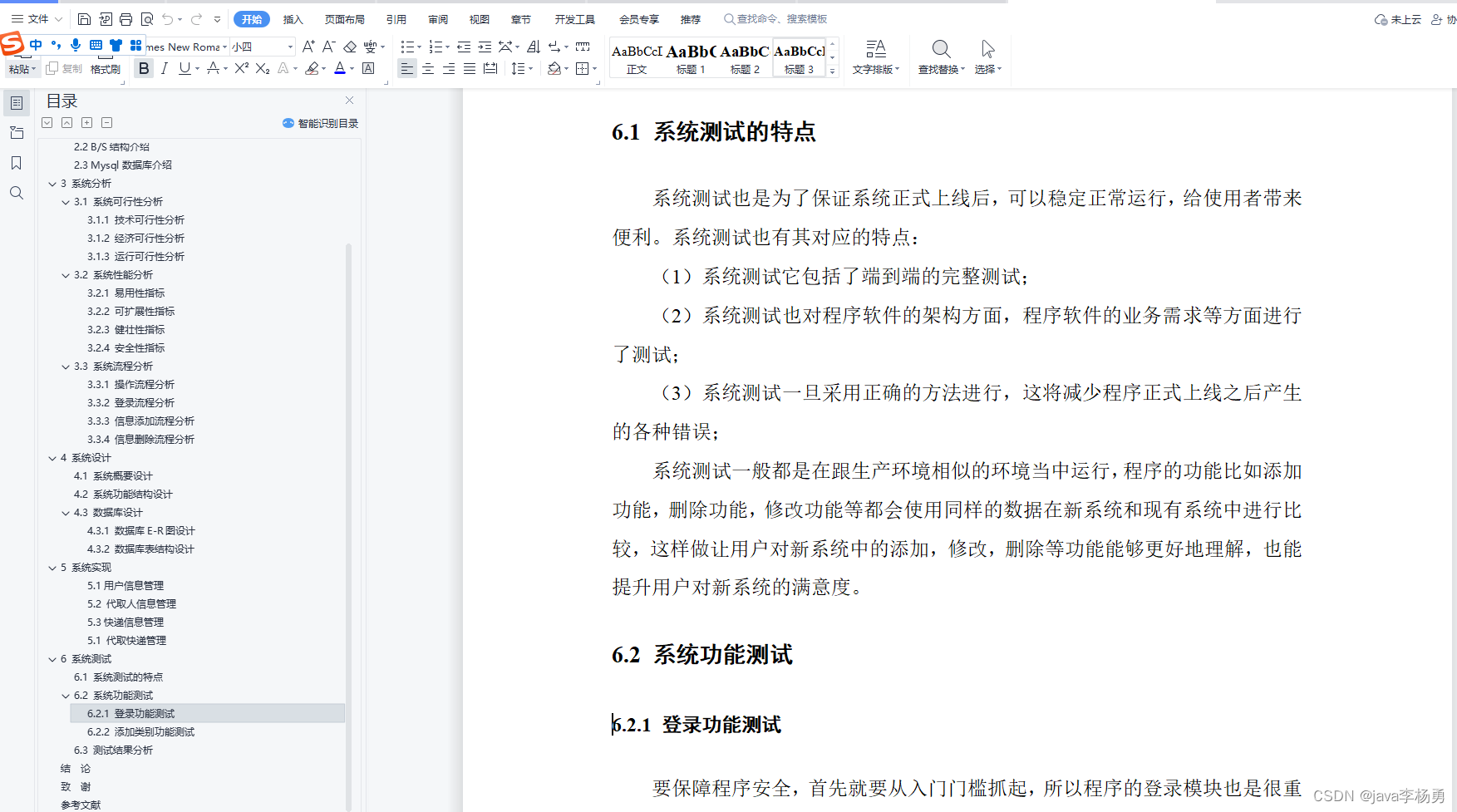Open the chapter navigation sidebar icon
Image resolution: width=1457 pixels, height=812 pixels.
(17, 133)
